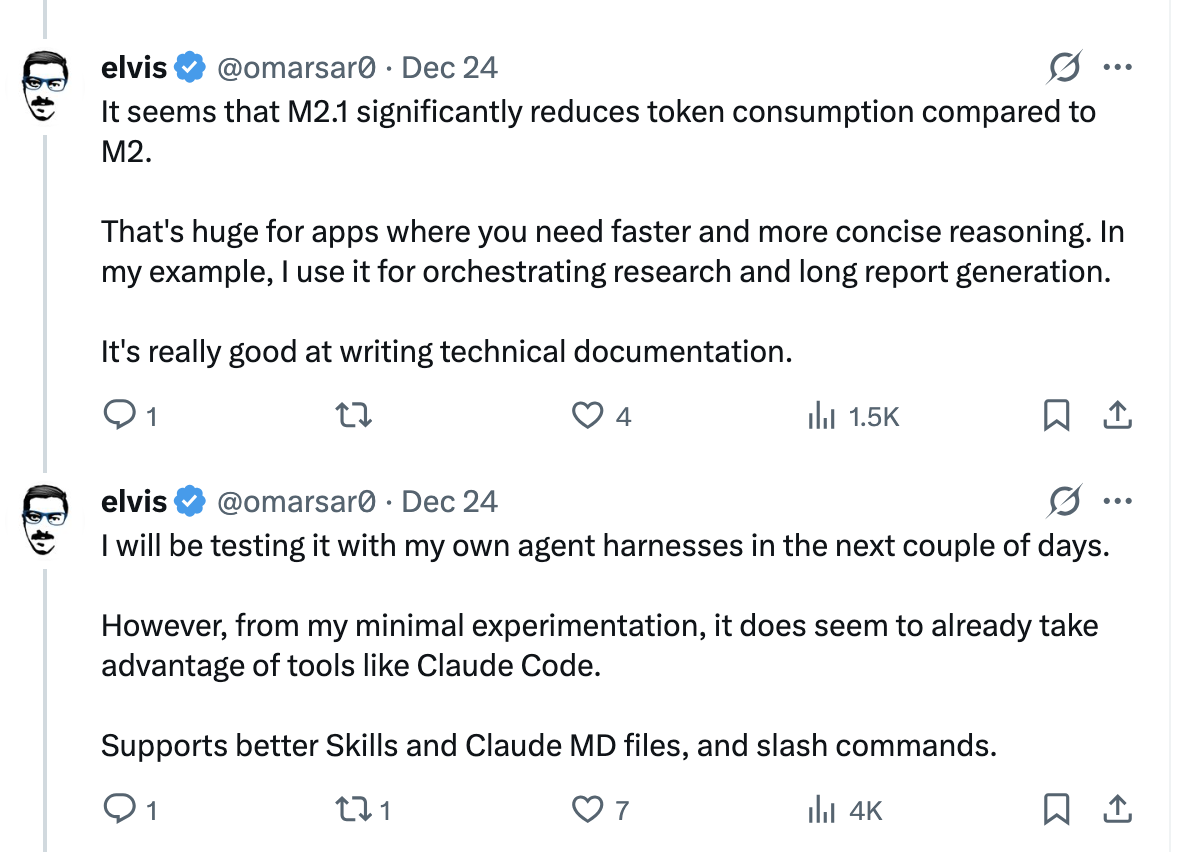Share the second tweet

point(1116,809)
